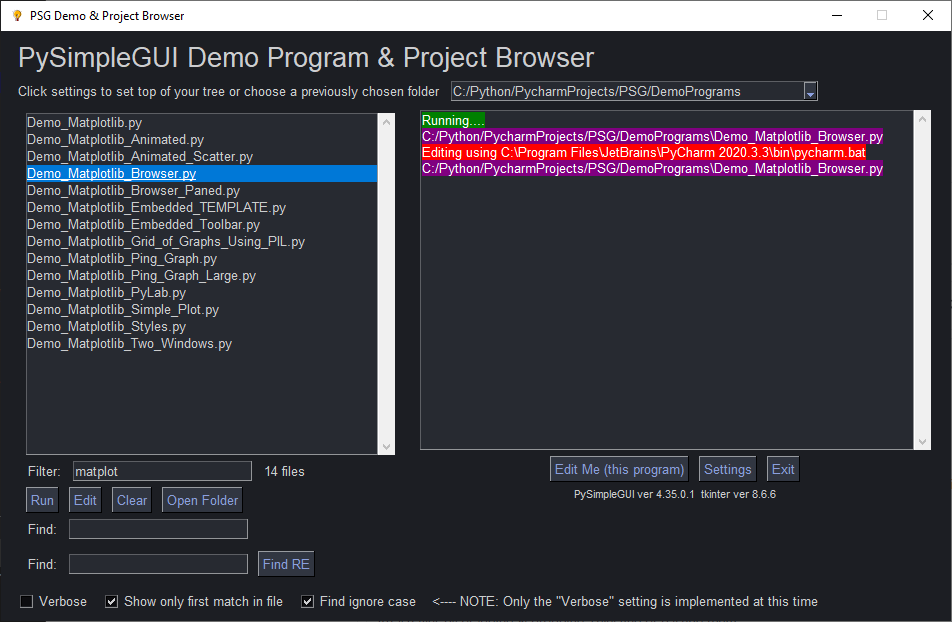Disable Find ignore case option
Image resolution: width=952 pixels, height=622 pixels.
click(306, 601)
